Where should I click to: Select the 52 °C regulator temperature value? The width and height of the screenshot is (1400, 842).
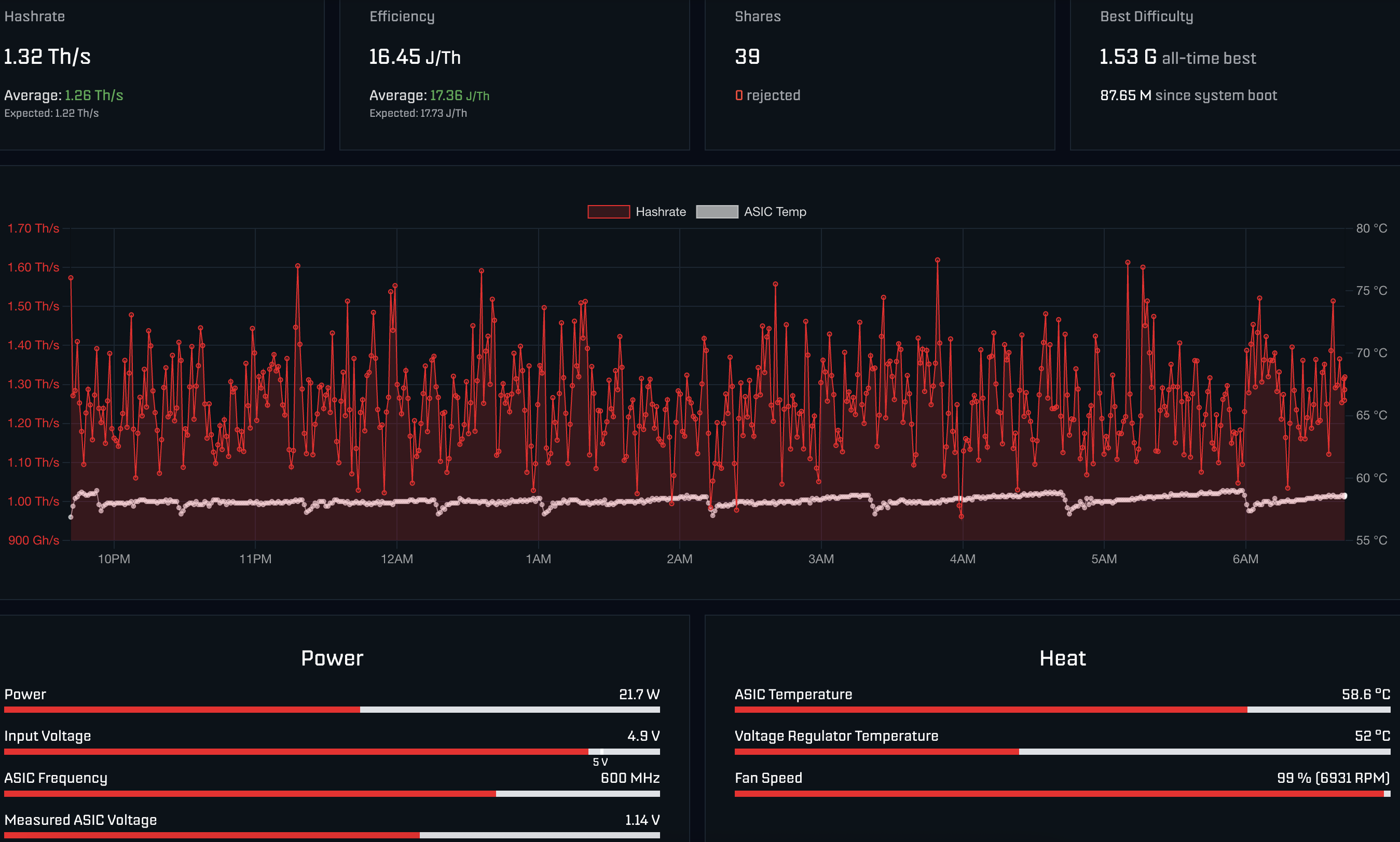click(1372, 736)
